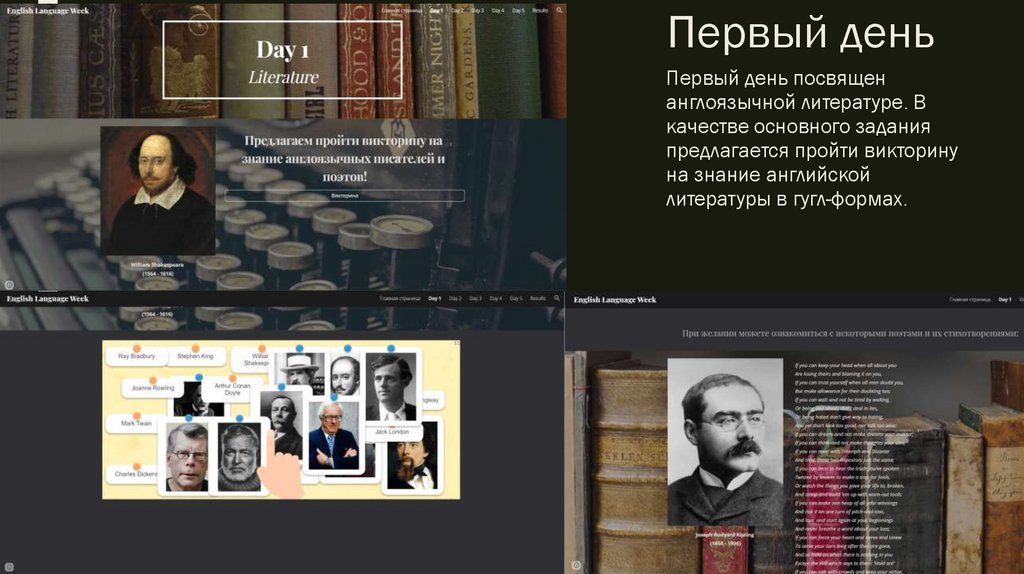Open Главная страница in the top Literature page navbar
1024x574 pixels.
click(402, 10)
